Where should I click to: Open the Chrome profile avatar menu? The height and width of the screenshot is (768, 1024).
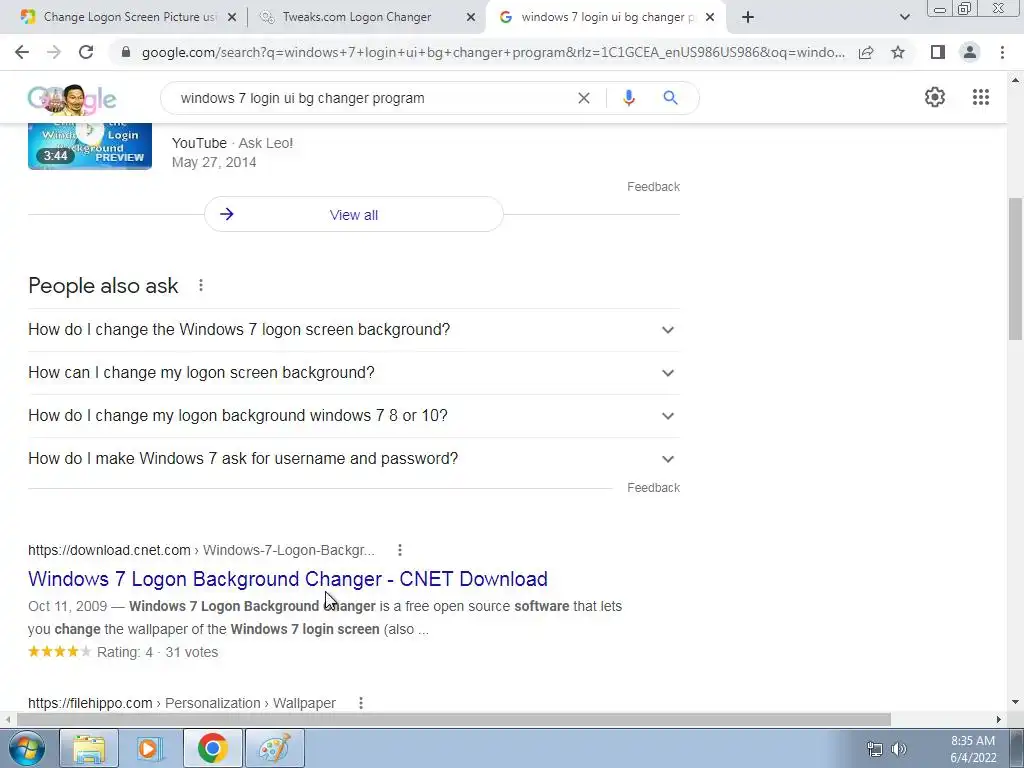click(970, 52)
